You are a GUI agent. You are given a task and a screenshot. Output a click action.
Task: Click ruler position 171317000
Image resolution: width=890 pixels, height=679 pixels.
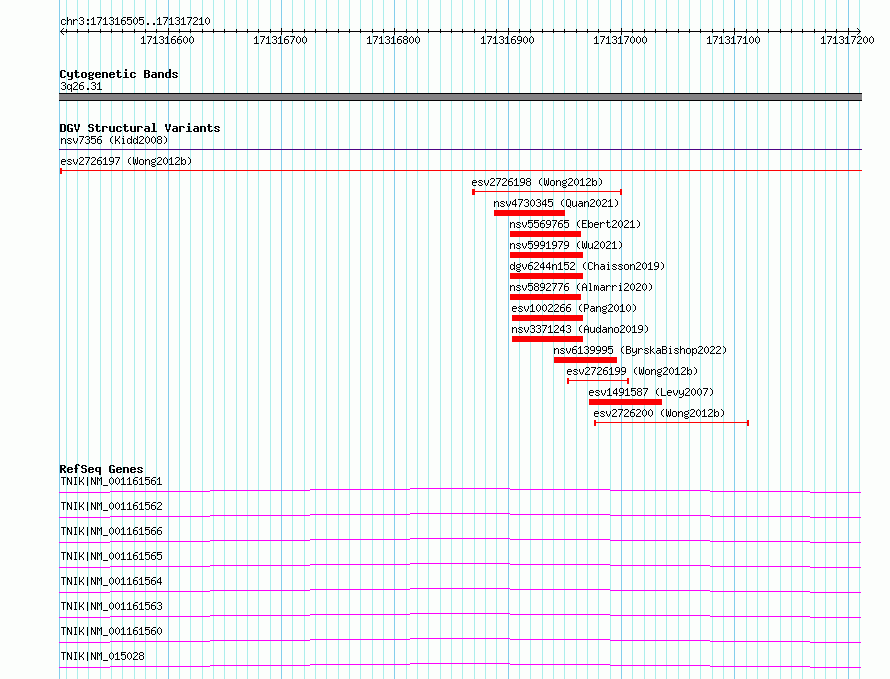coord(620,40)
